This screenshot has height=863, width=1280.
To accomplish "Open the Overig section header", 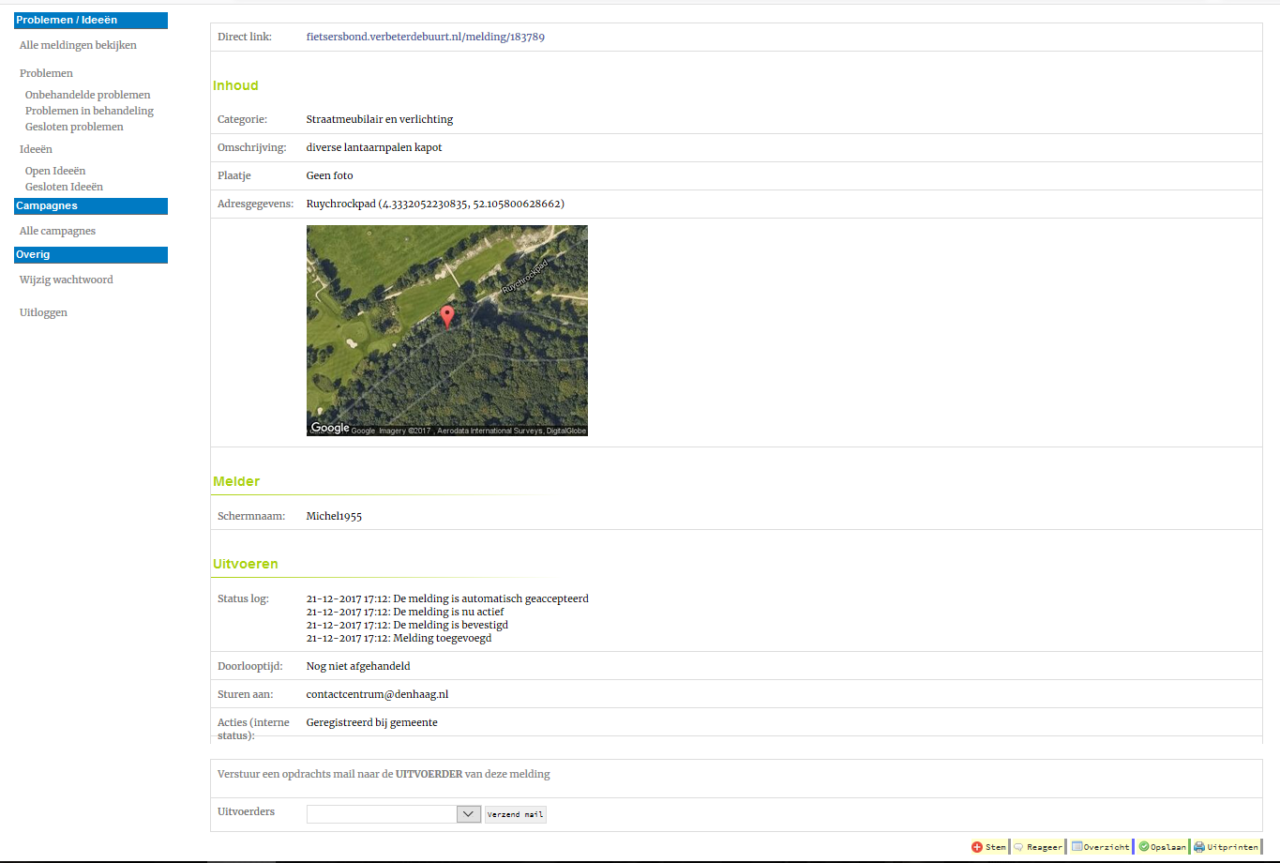I will point(91,255).
